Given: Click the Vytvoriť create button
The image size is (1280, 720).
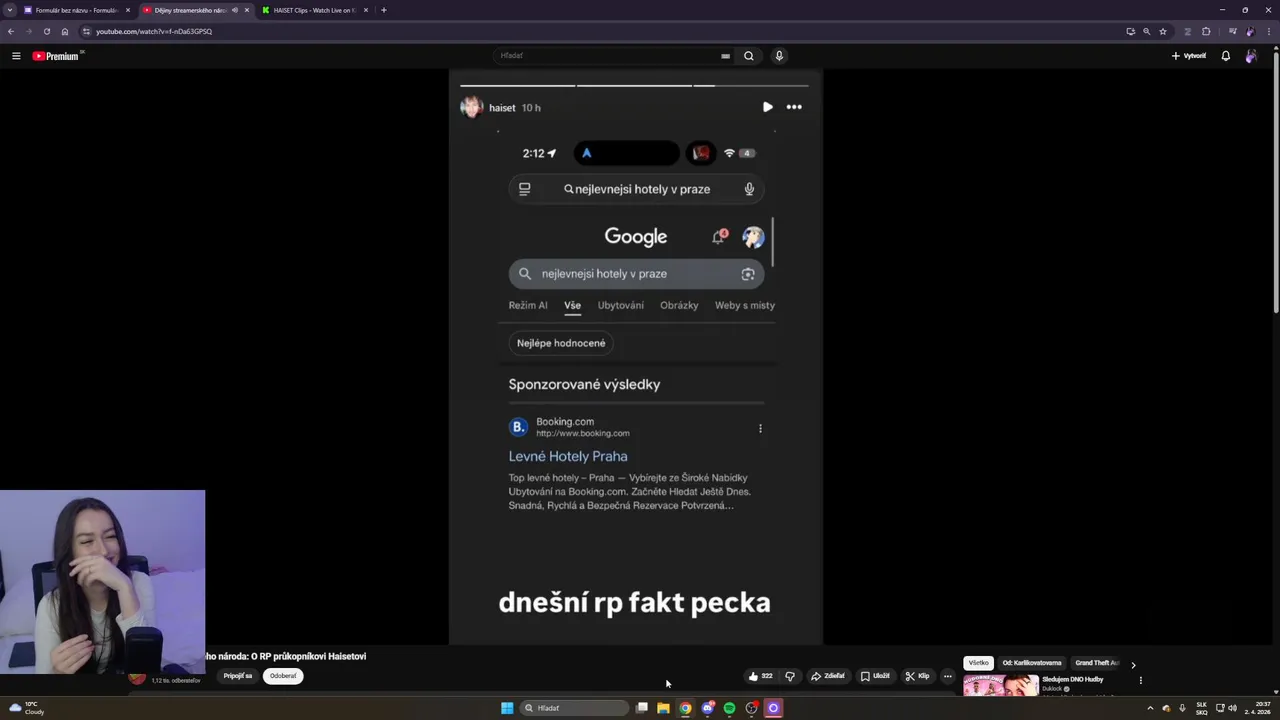Looking at the screenshot, I should pos(1189,56).
